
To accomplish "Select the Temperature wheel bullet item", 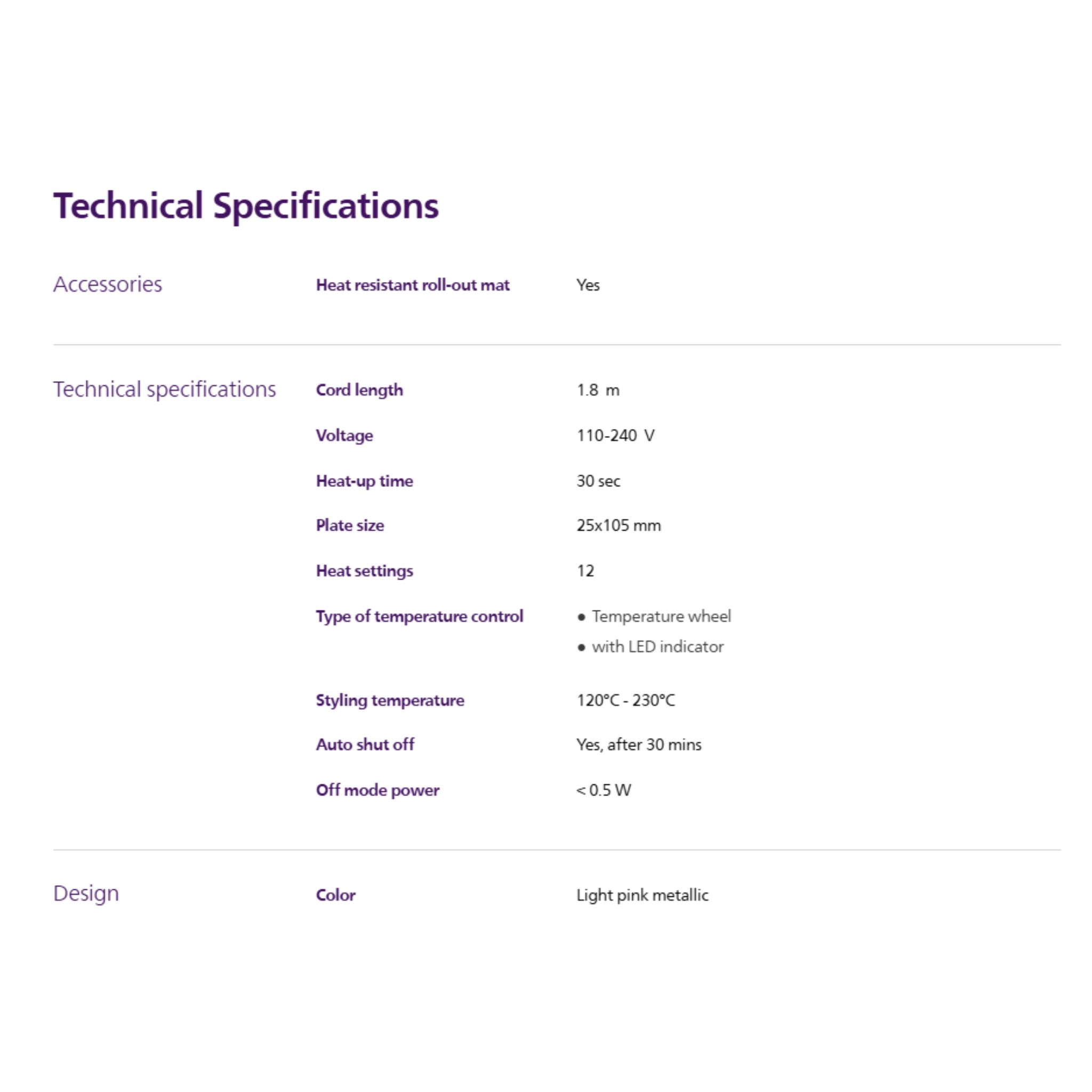I will tap(661, 616).
